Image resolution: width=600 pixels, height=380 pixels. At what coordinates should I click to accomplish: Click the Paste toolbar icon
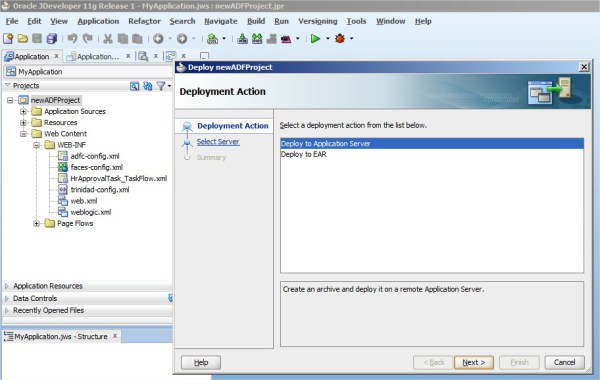tap(137, 39)
